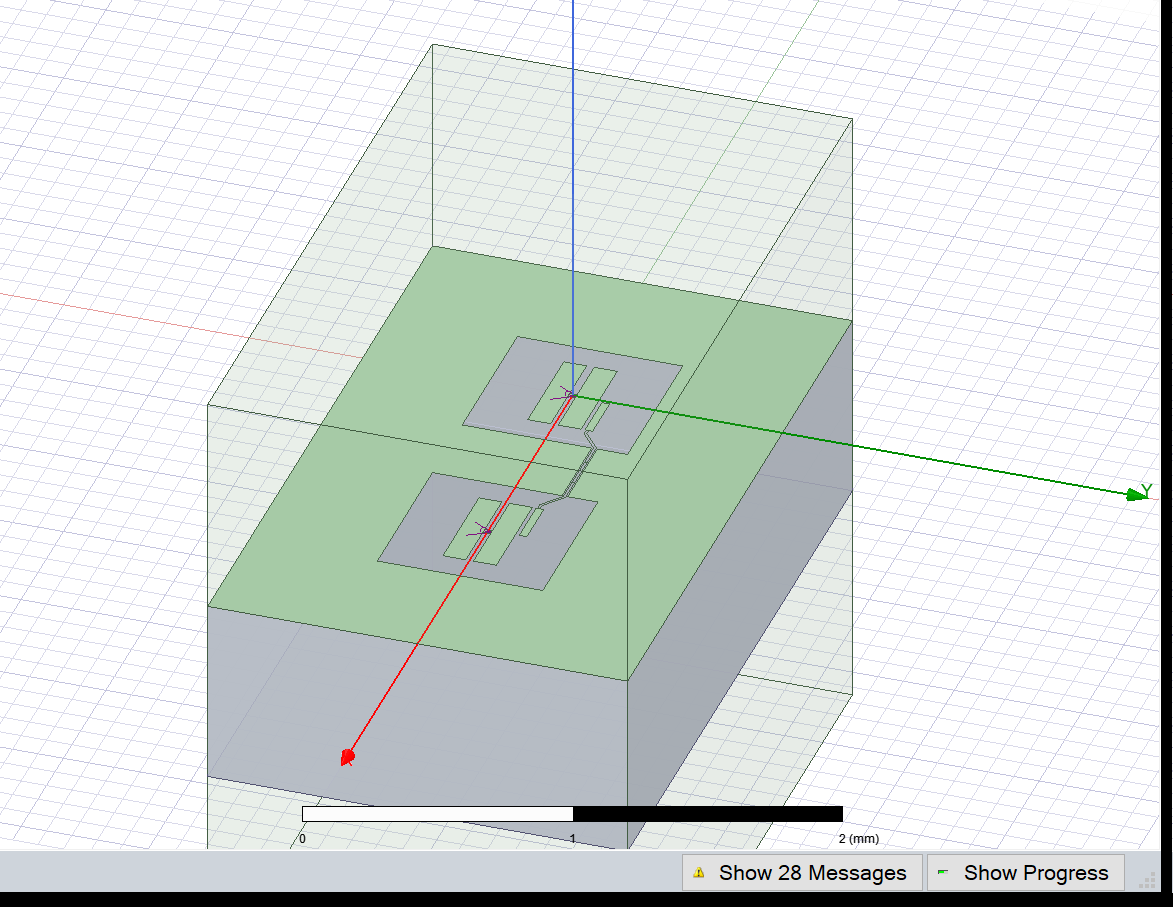
Task: Click the green Y axis label
Action: click(1147, 491)
